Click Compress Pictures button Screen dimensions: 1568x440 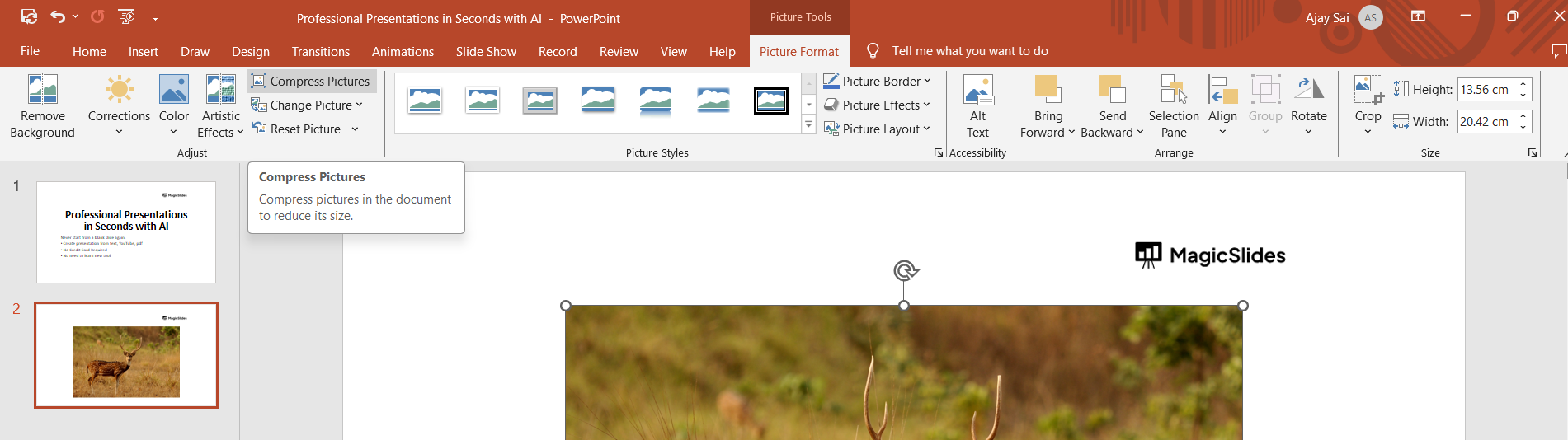pyautogui.click(x=312, y=81)
